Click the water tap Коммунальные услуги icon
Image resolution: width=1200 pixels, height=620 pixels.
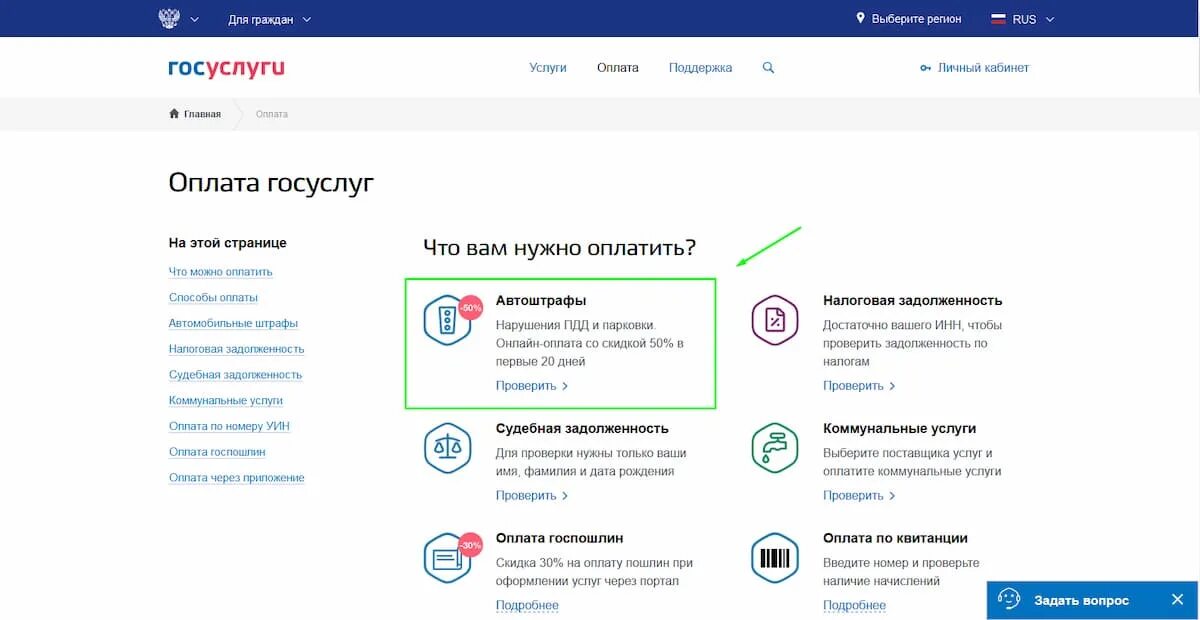click(775, 448)
